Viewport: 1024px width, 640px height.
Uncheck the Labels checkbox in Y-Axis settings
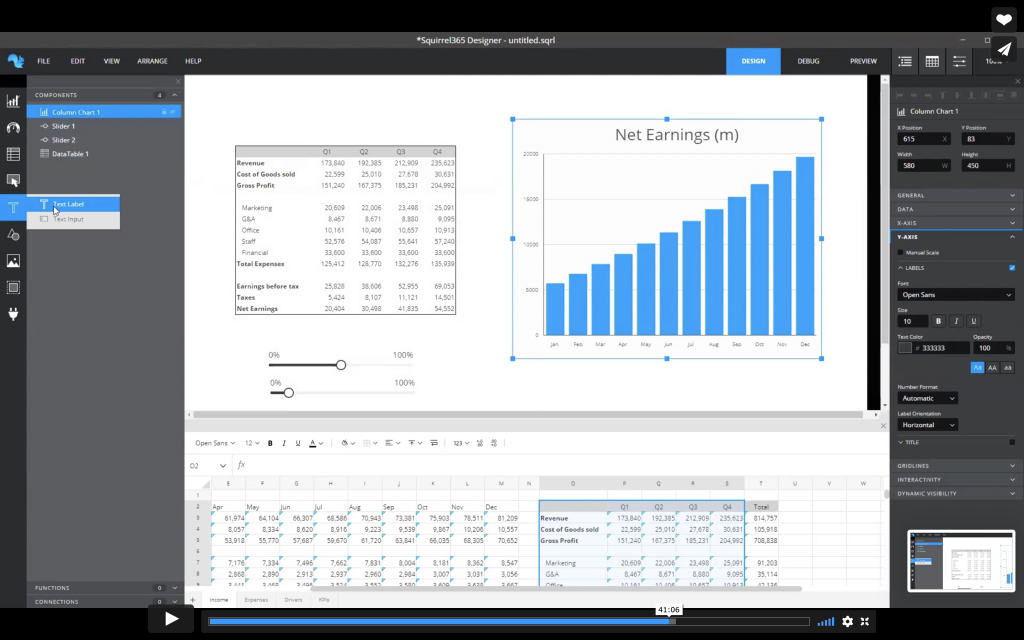[x=1012, y=267]
